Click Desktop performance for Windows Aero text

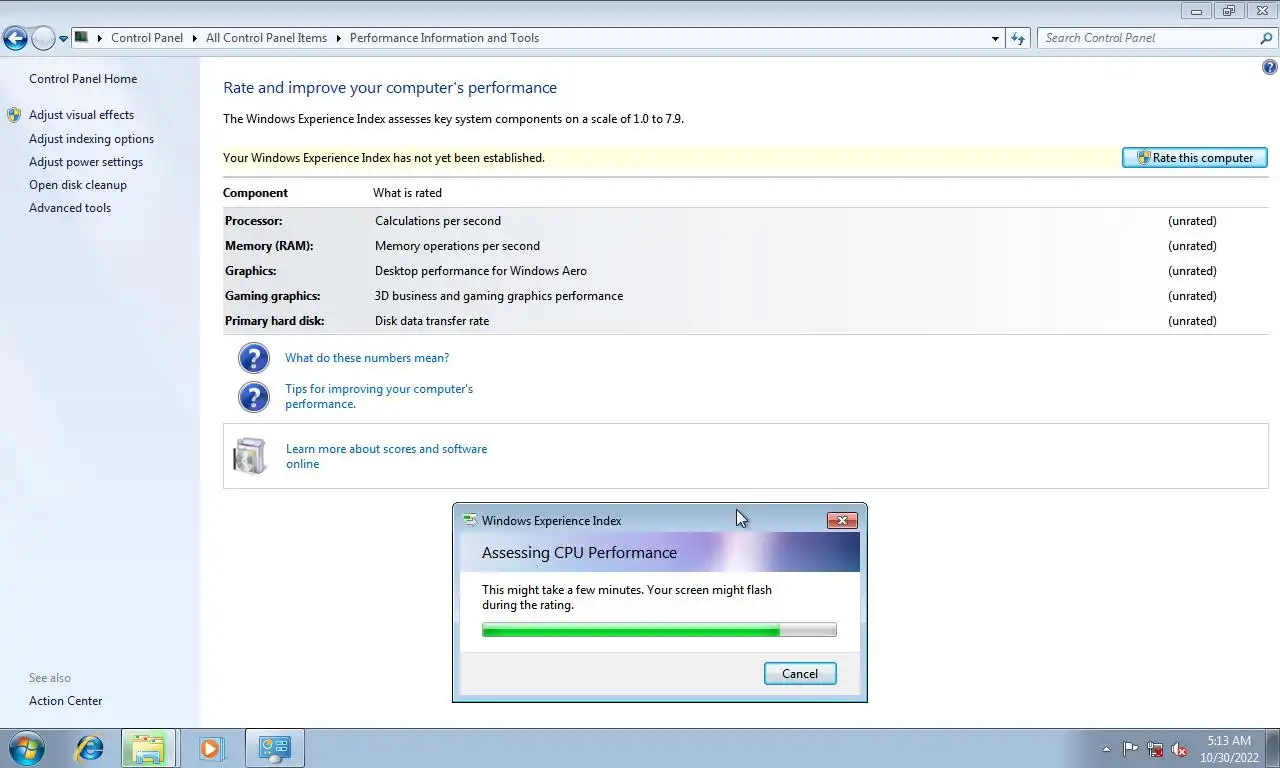[481, 271]
